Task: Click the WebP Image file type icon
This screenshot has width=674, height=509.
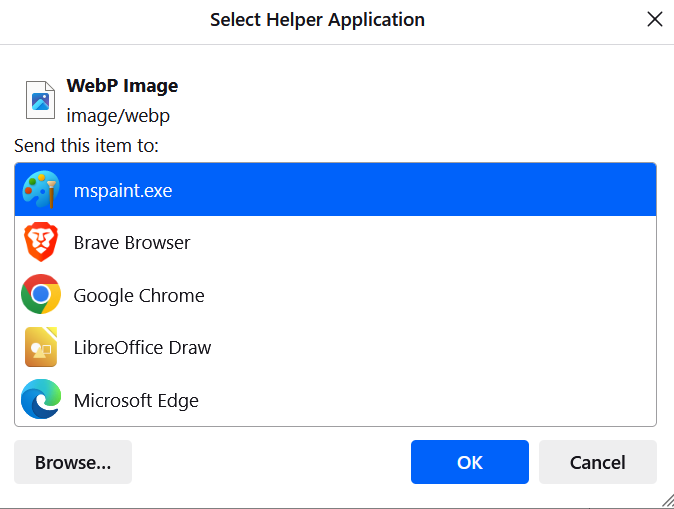Action: pos(40,100)
